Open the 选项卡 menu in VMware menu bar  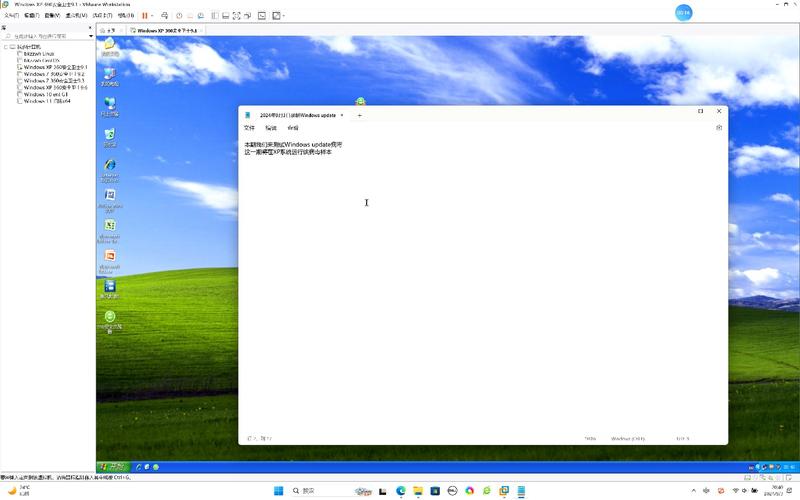(103, 16)
